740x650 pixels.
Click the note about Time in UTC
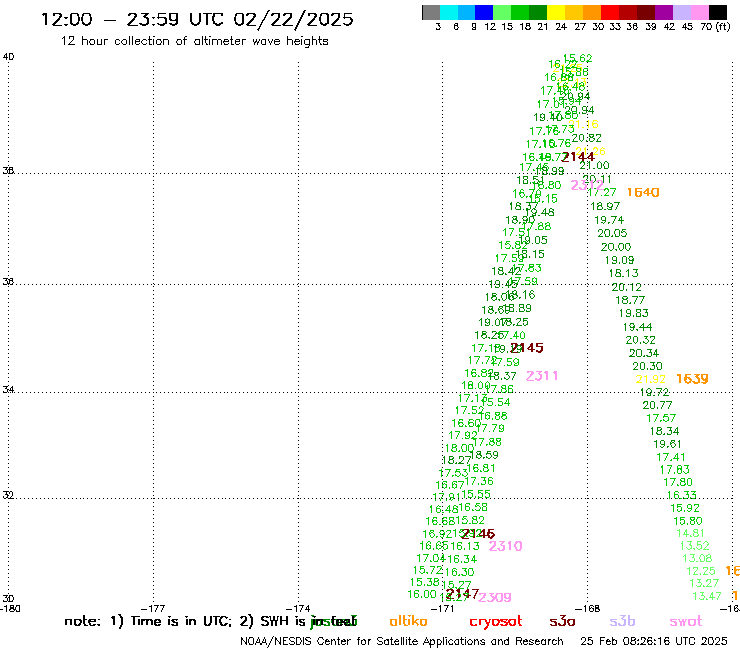tap(210, 621)
